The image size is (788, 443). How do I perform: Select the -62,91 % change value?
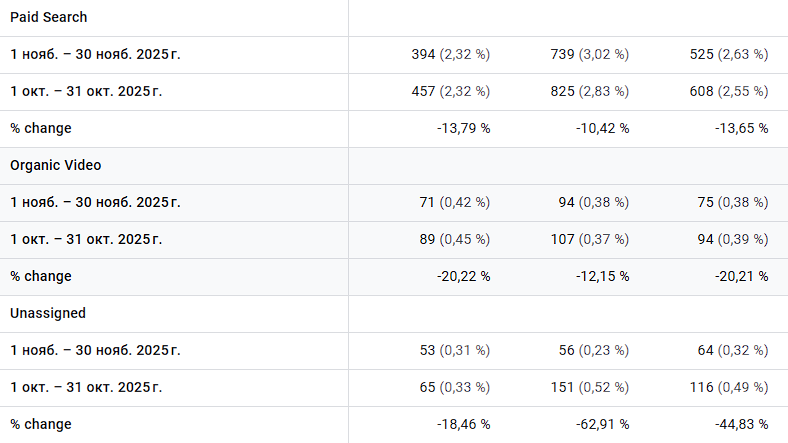(x=600, y=424)
